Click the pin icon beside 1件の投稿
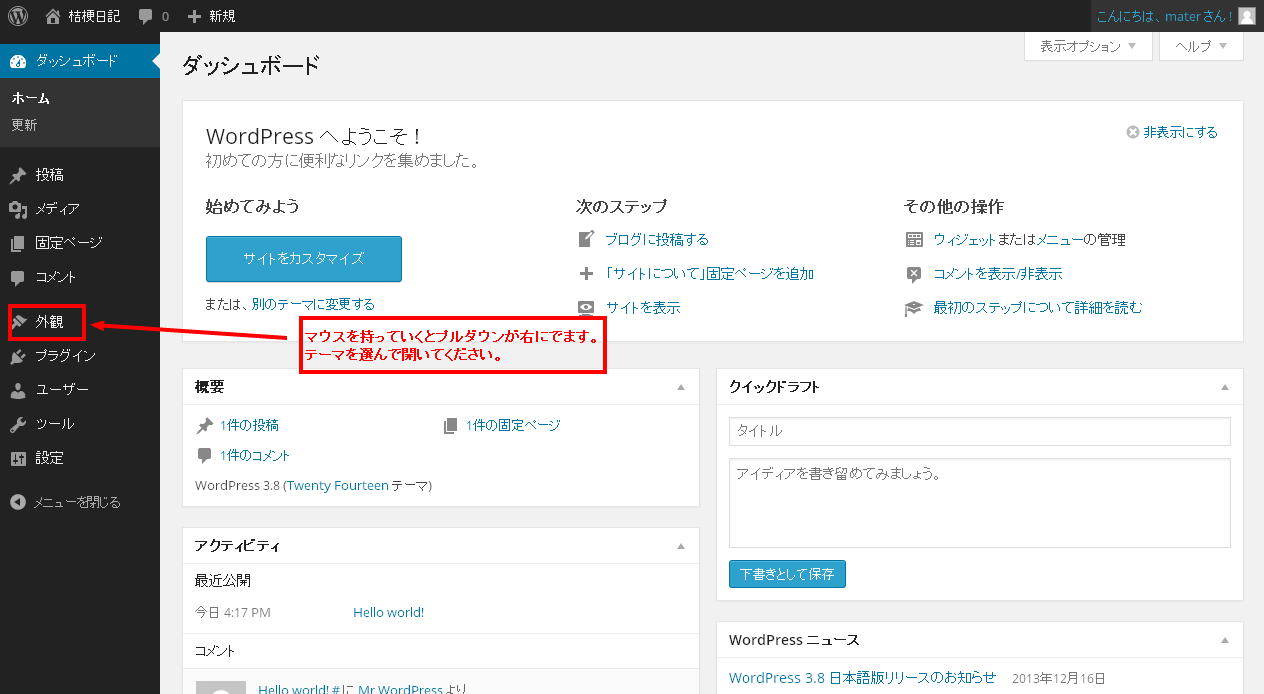Image resolution: width=1264 pixels, height=694 pixels. coord(205,425)
